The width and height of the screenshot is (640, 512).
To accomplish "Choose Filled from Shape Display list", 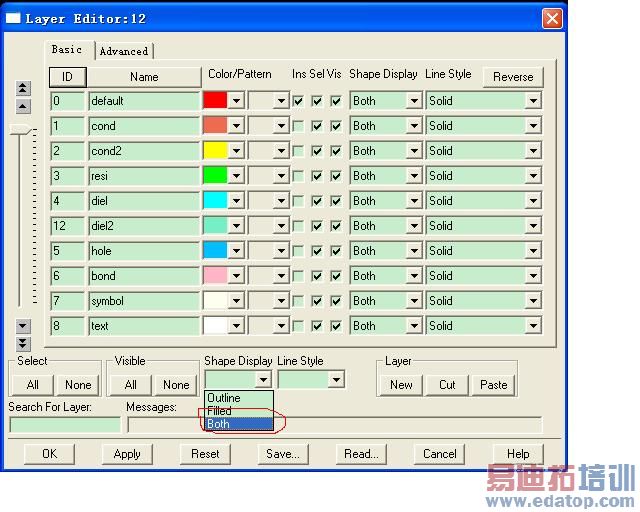I will (x=239, y=411).
